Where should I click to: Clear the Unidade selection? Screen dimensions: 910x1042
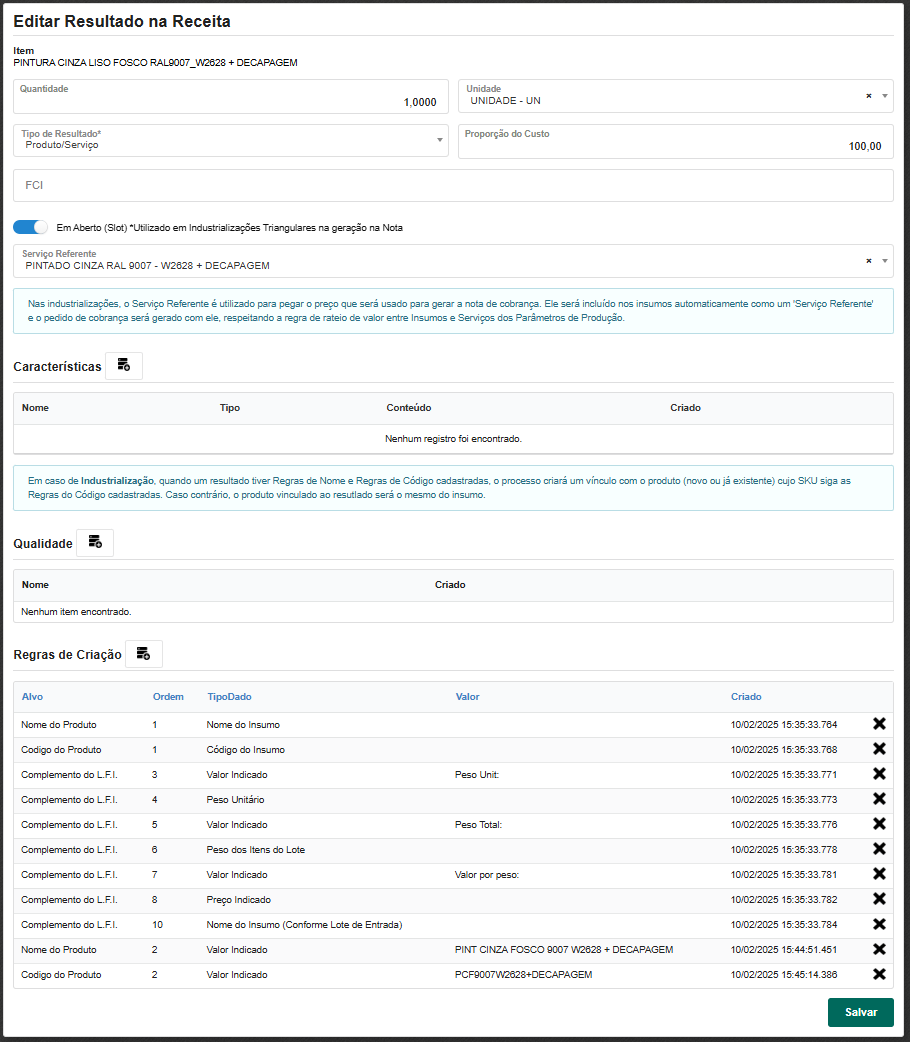868,96
